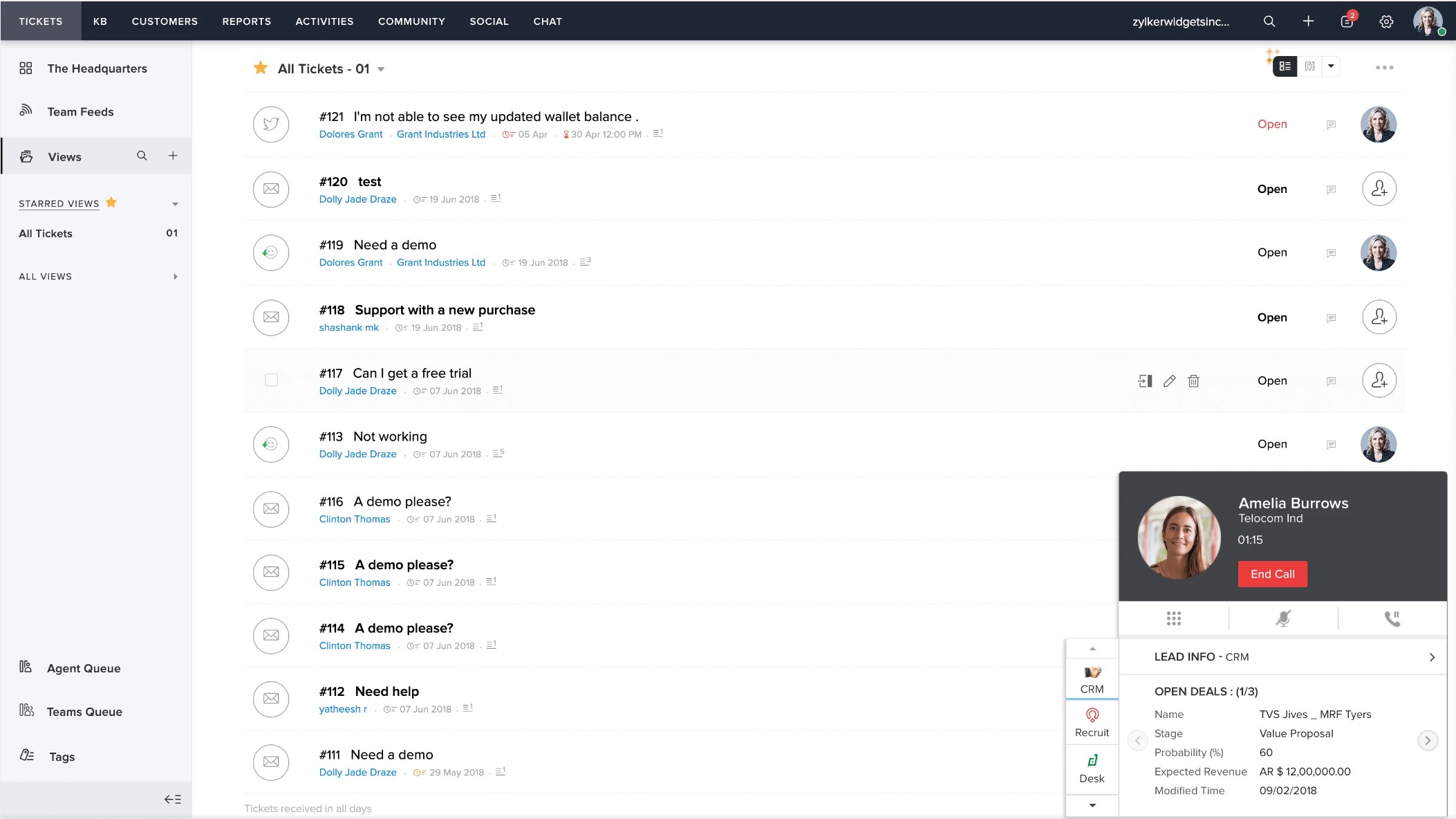The height and width of the screenshot is (819, 1456).
Task: Expand Starred Views collapsed section
Action: [175, 203]
